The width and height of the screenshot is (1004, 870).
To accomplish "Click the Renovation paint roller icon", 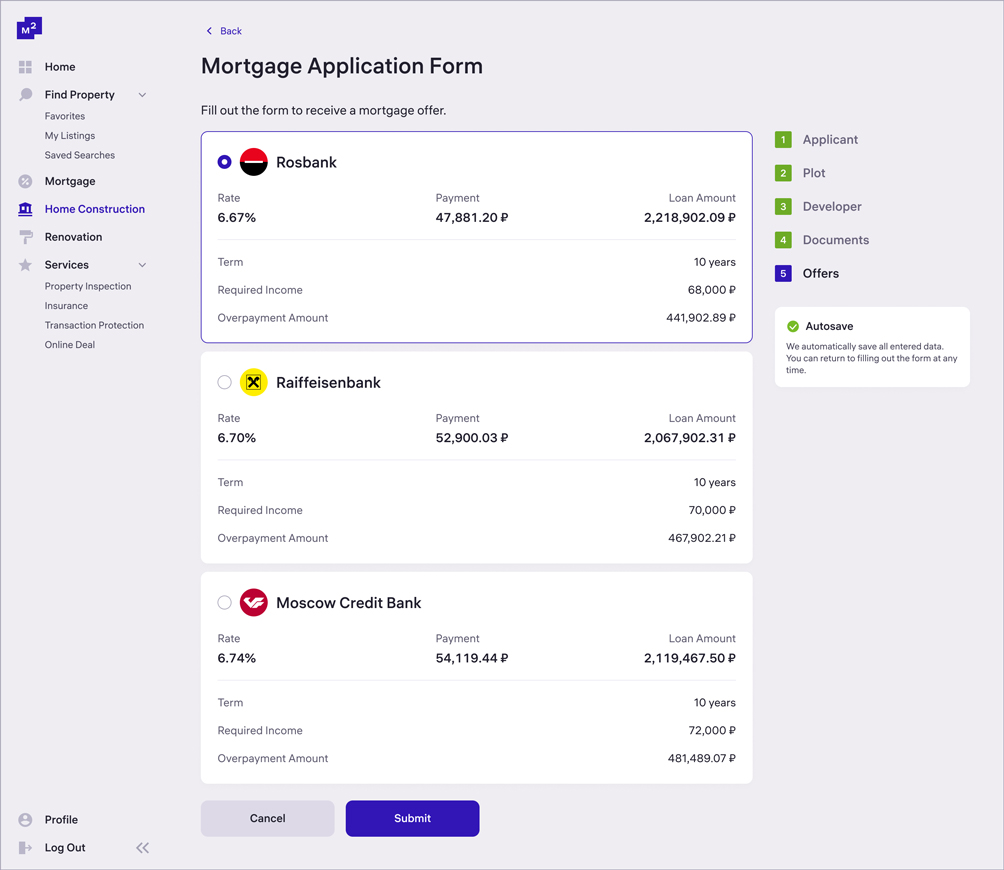I will pos(26,237).
